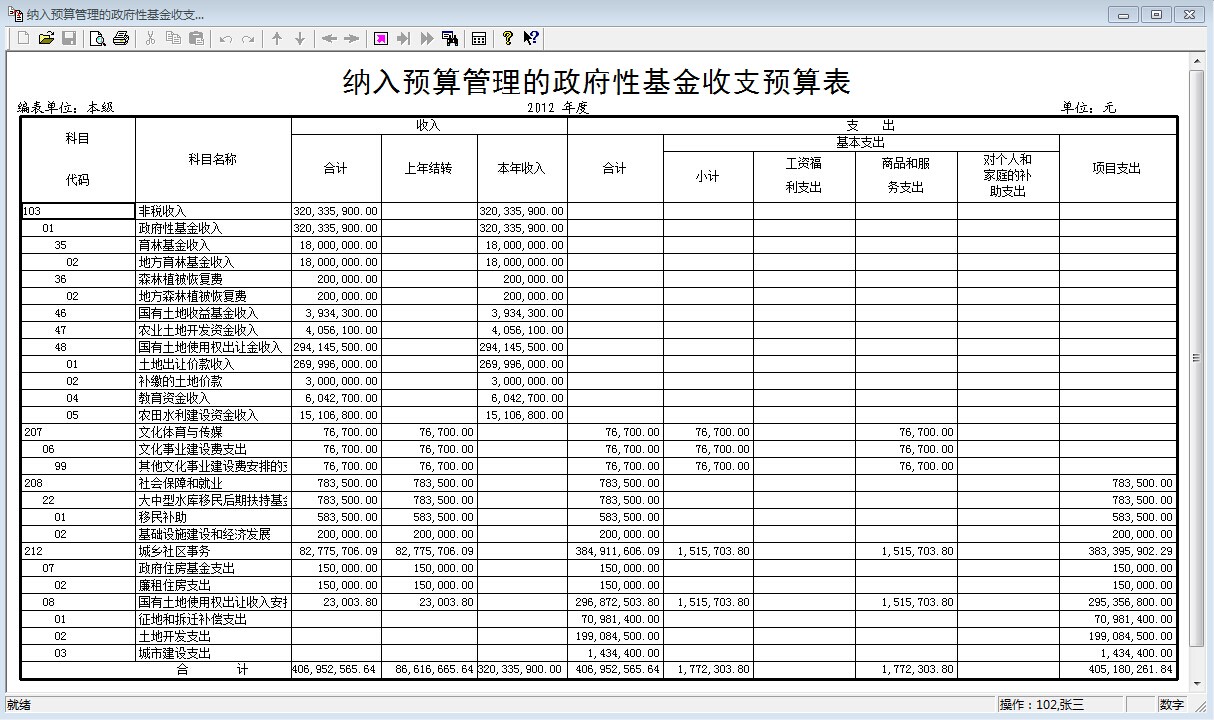
Task: Click the magenta arrow export icon
Action: pos(381,38)
